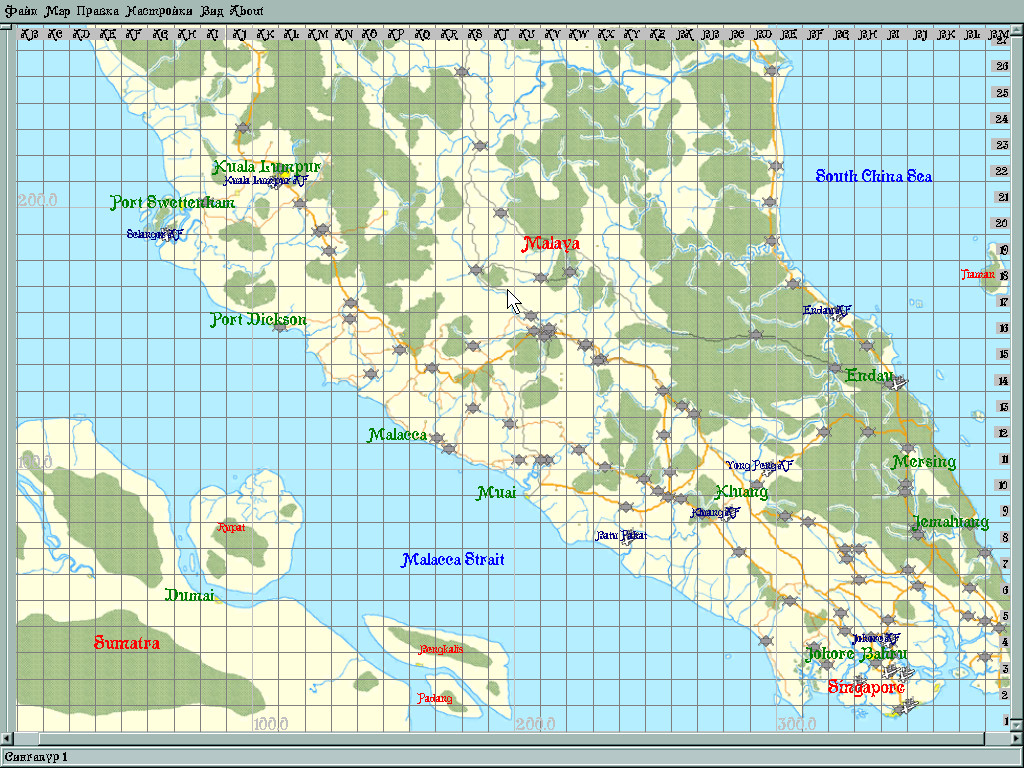Select the Kluang AF airfield icon
This screenshot has height=768, width=1024.
(730, 514)
